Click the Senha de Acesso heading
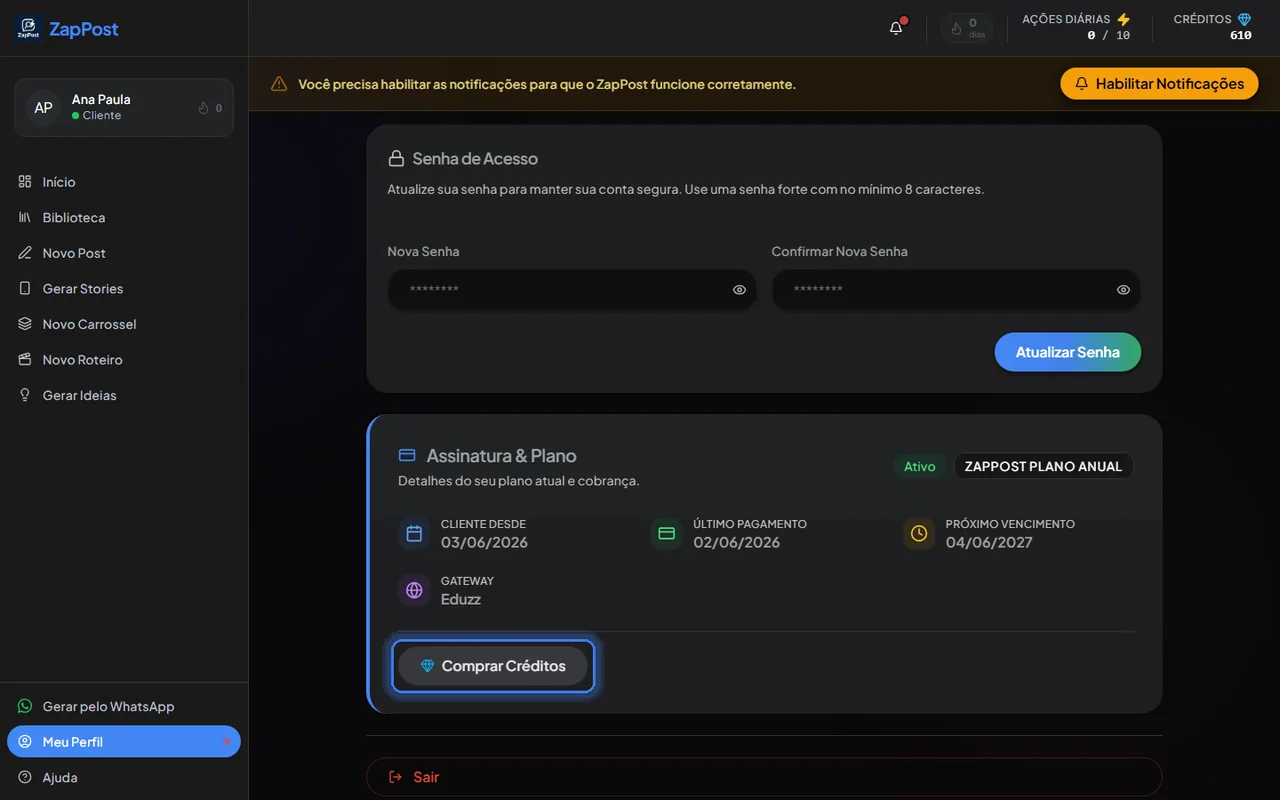 click(475, 158)
